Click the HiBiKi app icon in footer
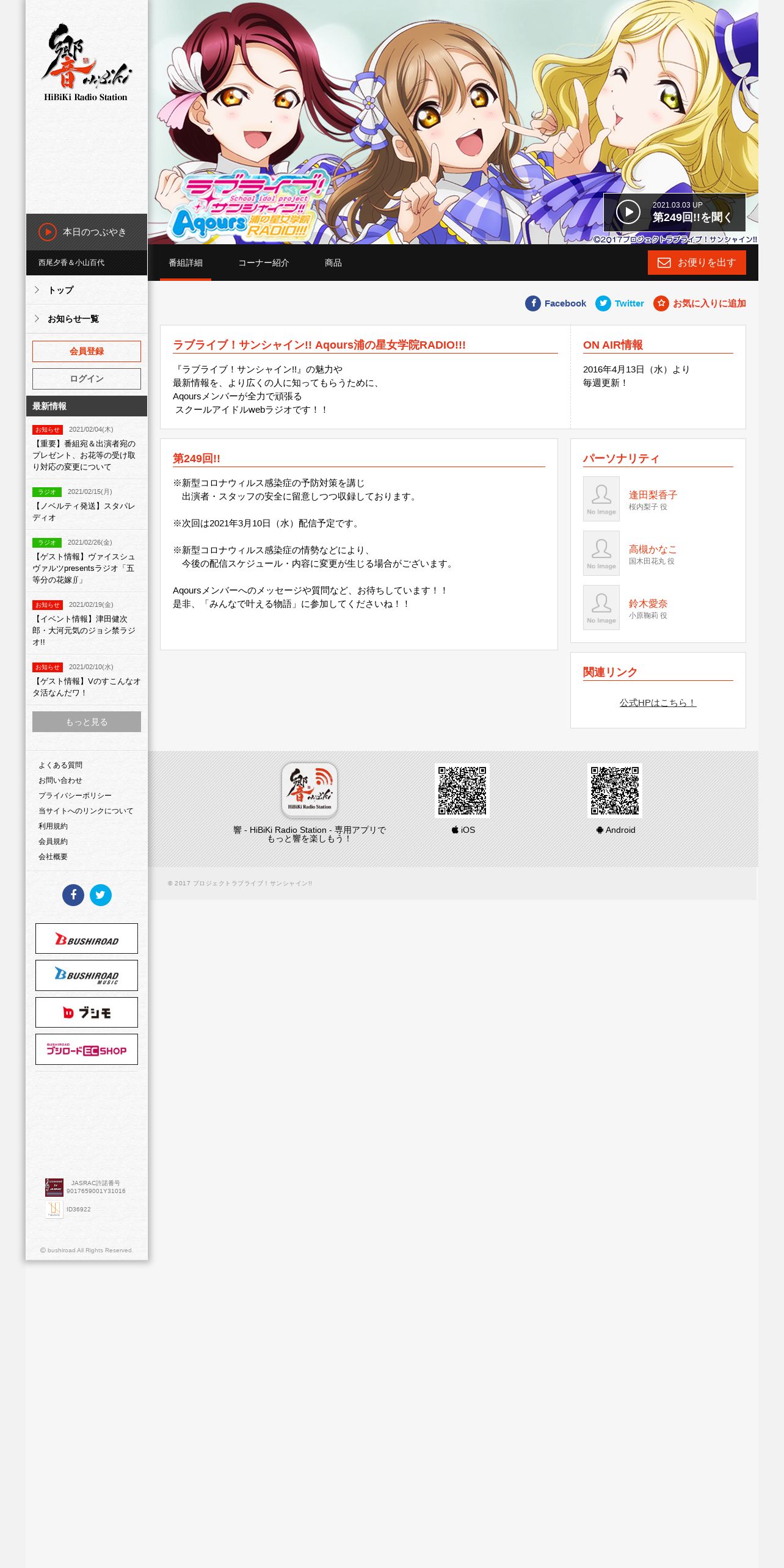Viewport: 784px width, 1568px height. (310, 790)
